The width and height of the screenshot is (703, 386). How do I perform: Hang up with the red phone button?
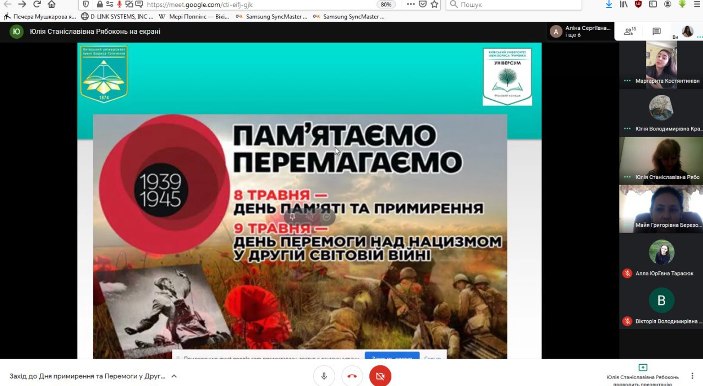(352, 376)
